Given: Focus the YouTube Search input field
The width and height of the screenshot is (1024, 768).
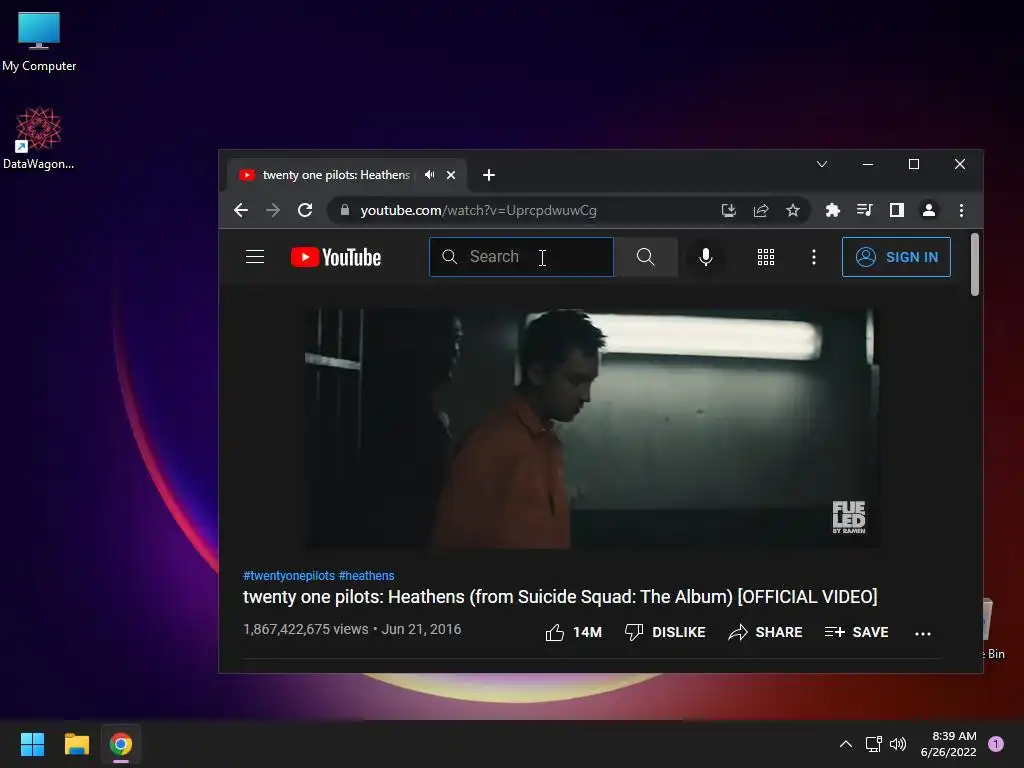Looking at the screenshot, I should coord(521,257).
